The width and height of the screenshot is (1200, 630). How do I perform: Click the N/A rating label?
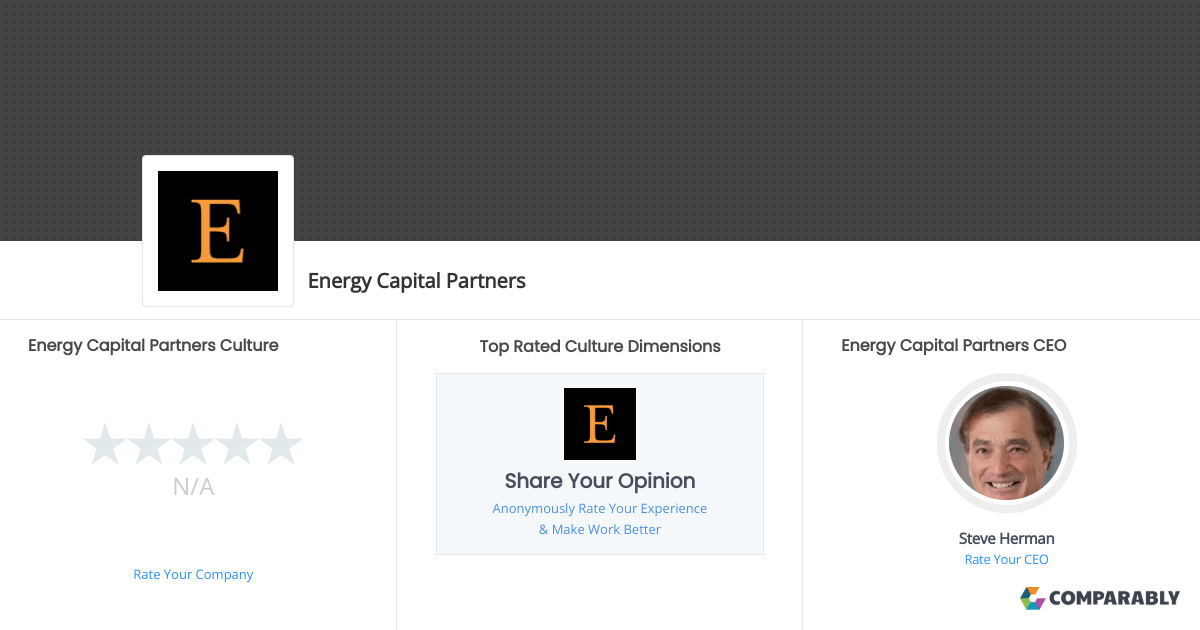click(193, 487)
